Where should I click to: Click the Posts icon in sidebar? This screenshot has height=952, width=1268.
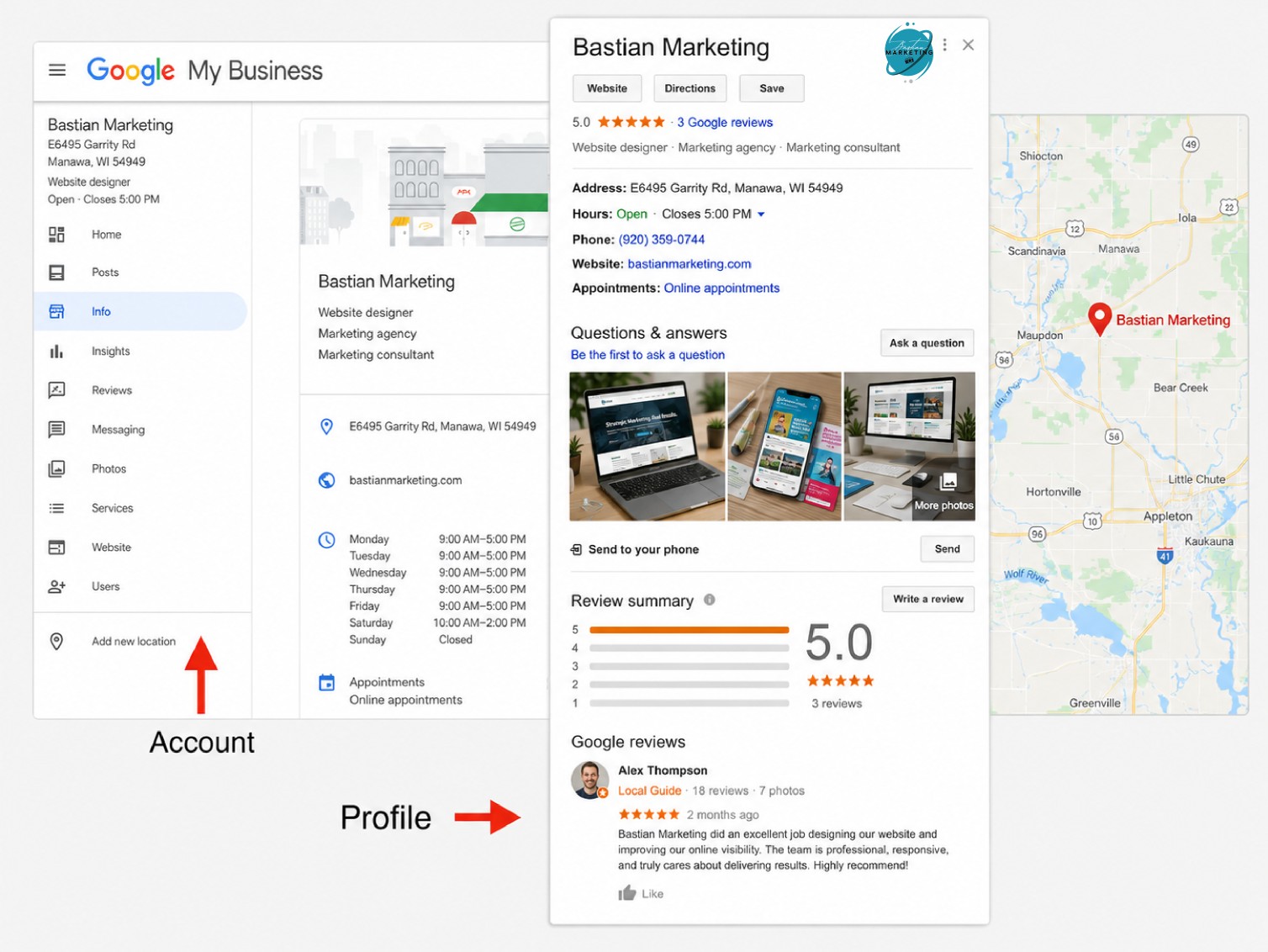(56, 272)
